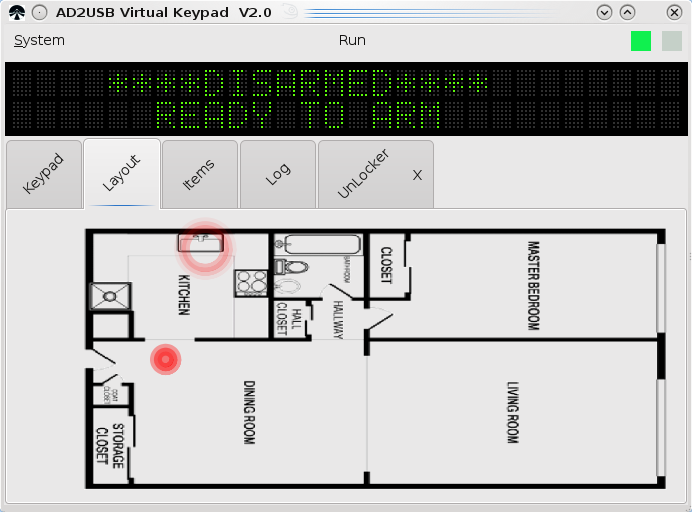Click the Run label in the menu bar

[352, 40]
